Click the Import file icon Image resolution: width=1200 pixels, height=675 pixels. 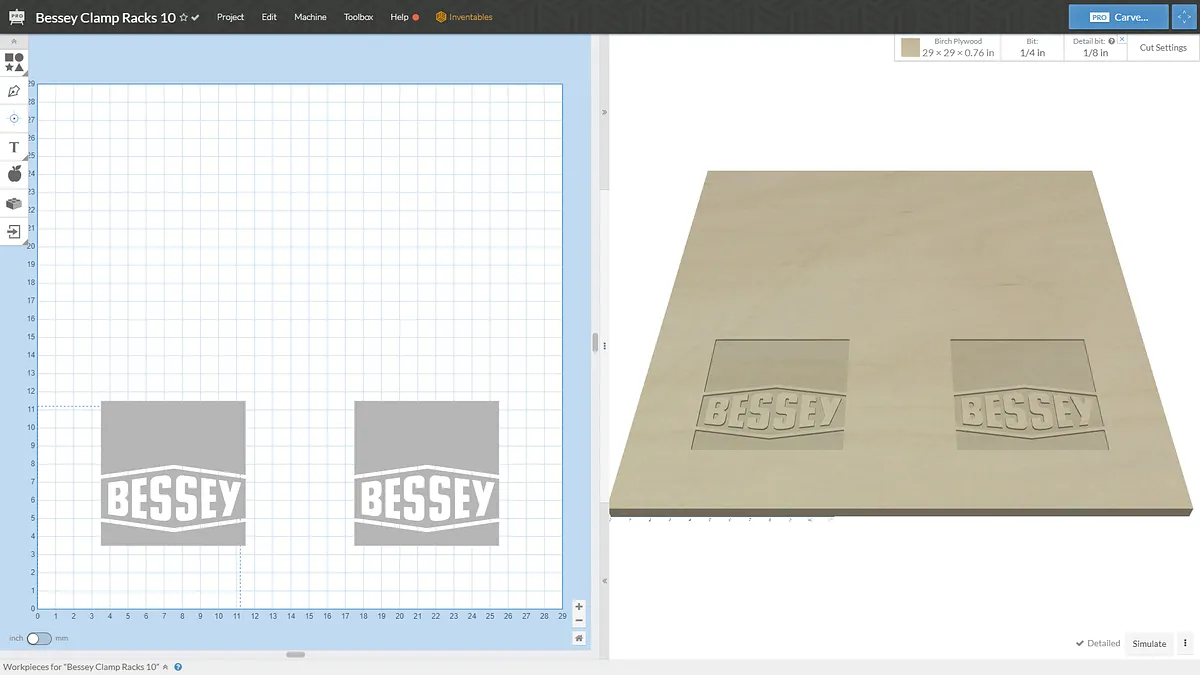click(14, 231)
